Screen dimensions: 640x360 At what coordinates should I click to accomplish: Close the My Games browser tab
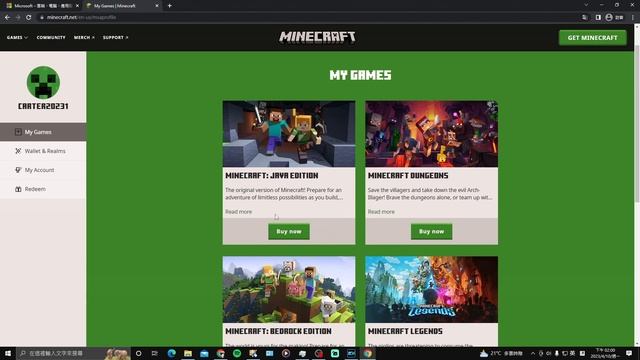pos(157,6)
